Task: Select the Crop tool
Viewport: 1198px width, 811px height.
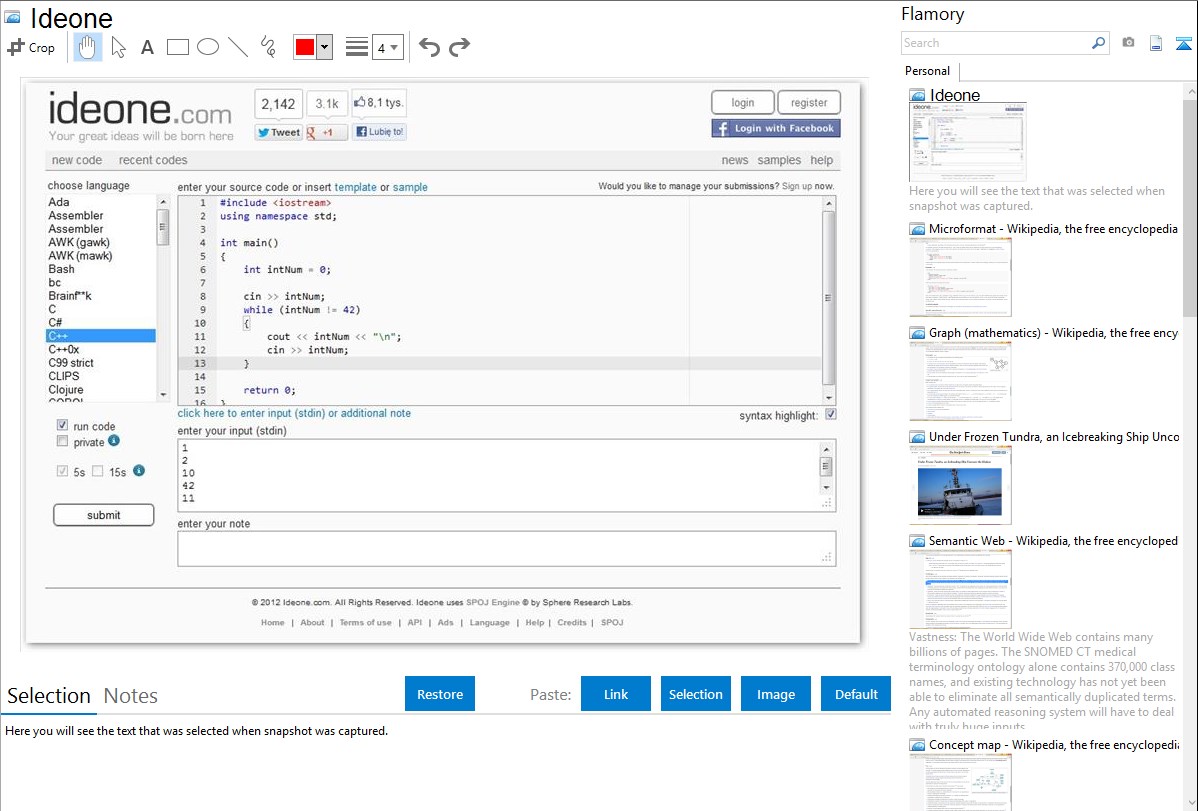Action: click(31, 47)
